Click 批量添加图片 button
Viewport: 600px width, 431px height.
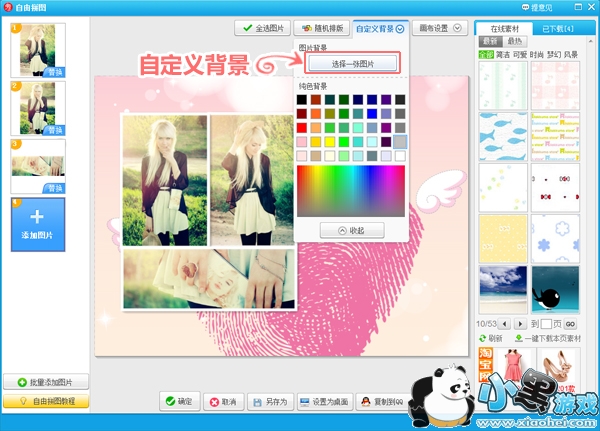[46, 382]
